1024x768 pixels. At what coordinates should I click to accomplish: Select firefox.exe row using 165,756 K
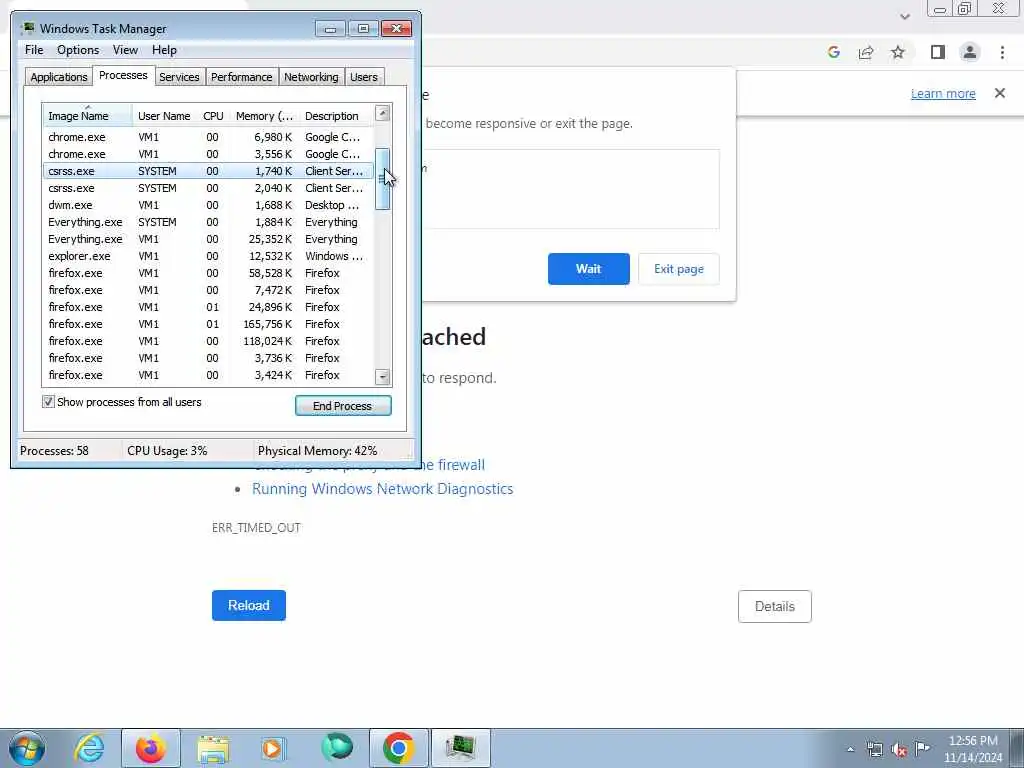pos(208,324)
